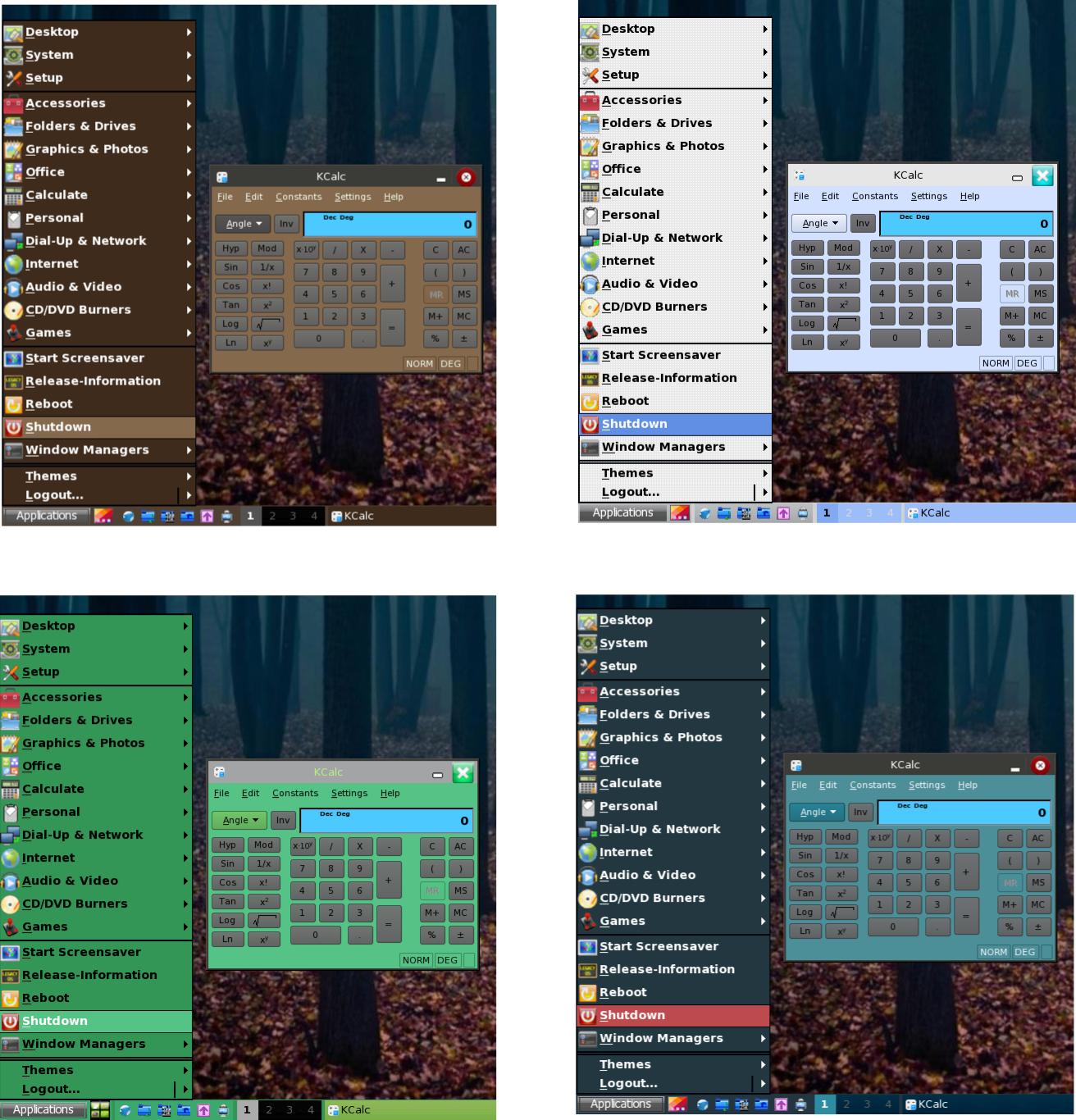Click purple up-arrow icon on green taskbar
Image resolution: width=1076 pixels, height=1120 pixels.
click(203, 1110)
